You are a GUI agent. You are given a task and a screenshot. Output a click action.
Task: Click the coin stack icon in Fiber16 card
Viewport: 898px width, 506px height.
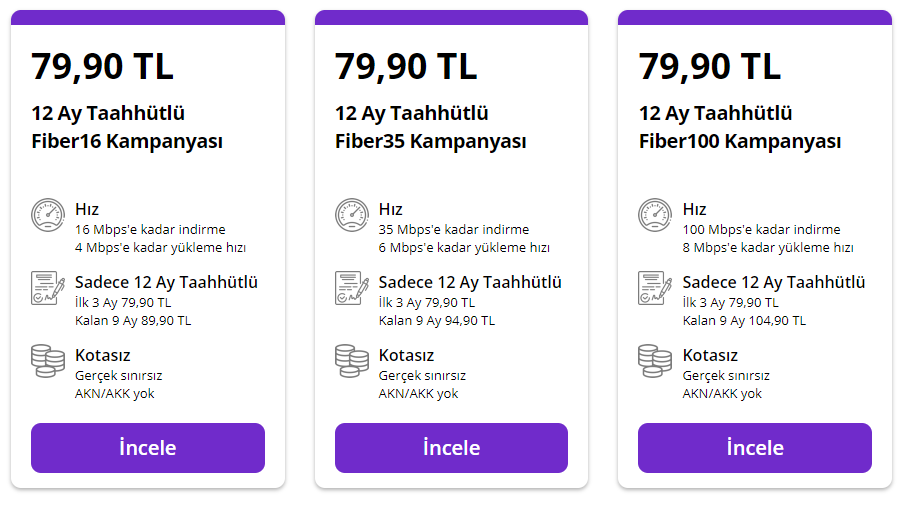48,361
